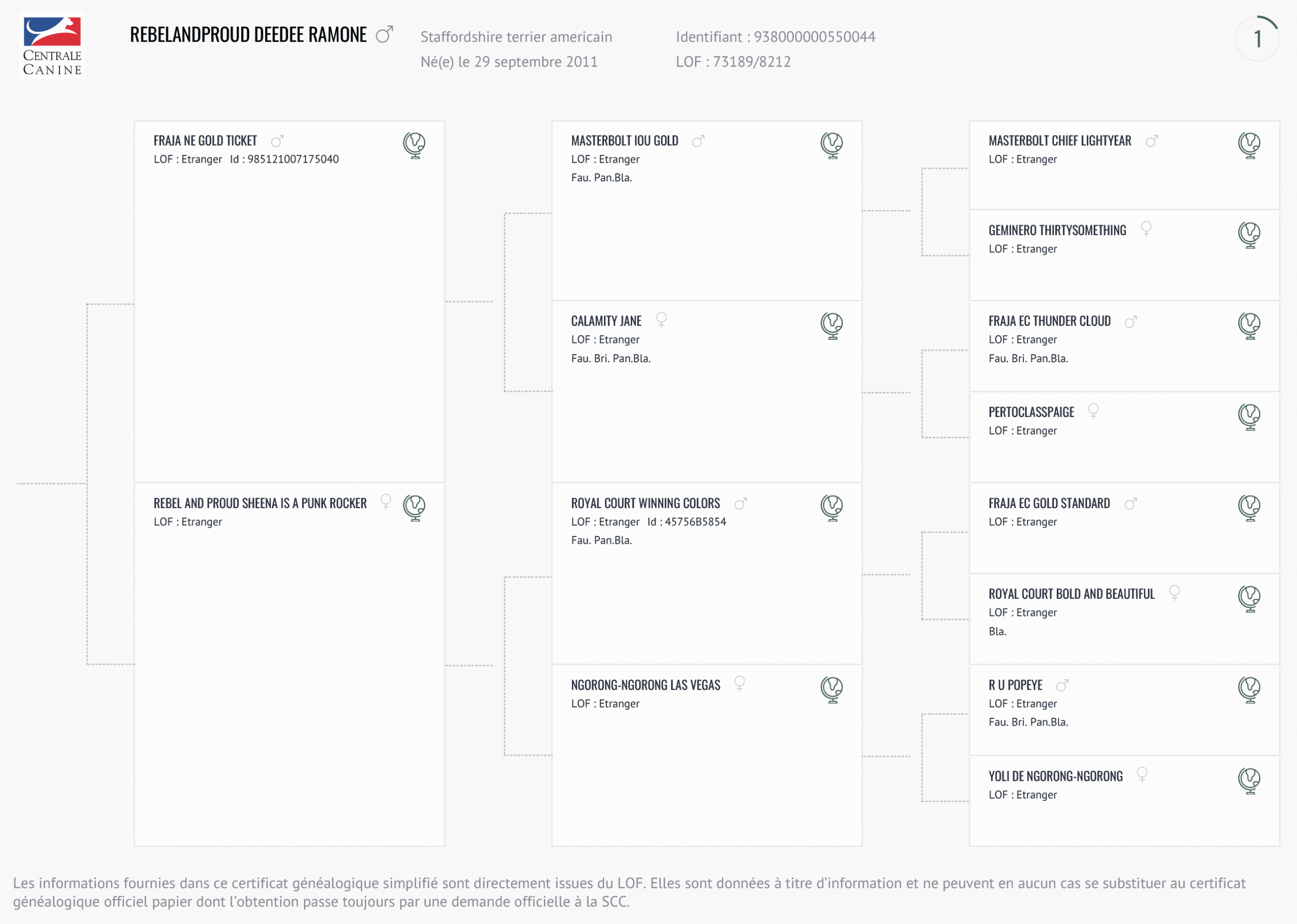This screenshot has height=924, width=1297.
Task: Open REBEL AND PROUD SHEENA IS A PUNK ROCKER
Action: [x=260, y=504]
